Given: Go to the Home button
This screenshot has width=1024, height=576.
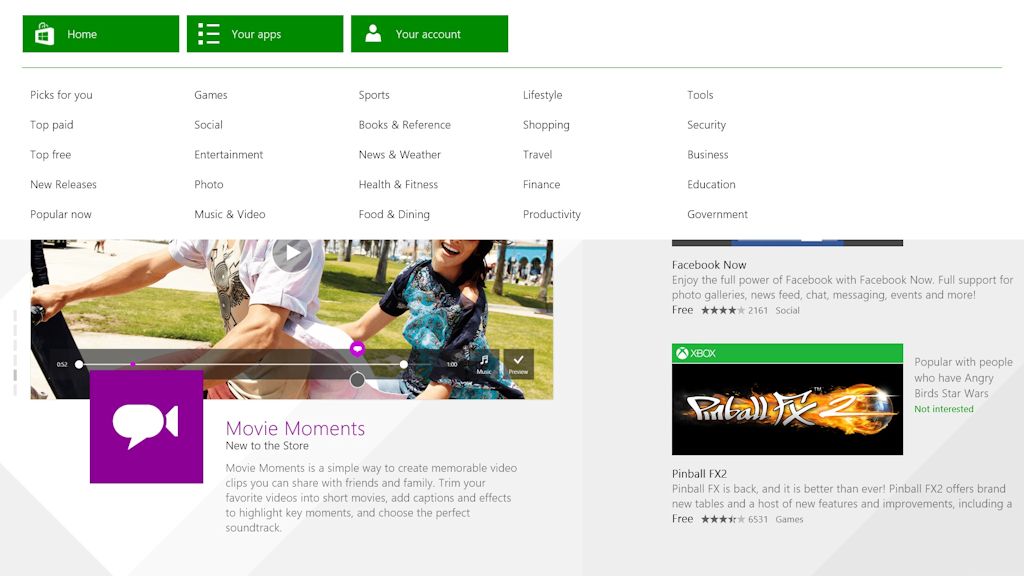Looking at the screenshot, I should [x=101, y=34].
